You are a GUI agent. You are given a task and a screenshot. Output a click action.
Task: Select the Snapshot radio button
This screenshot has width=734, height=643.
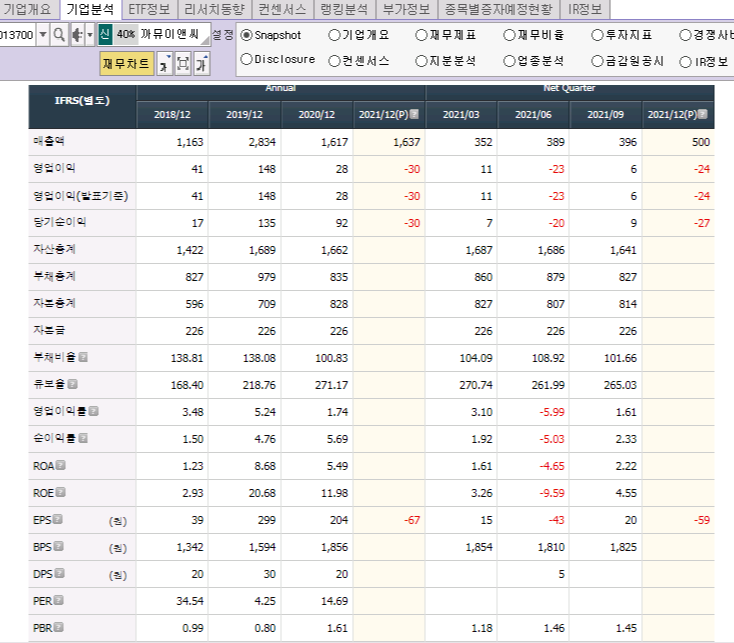(246, 35)
